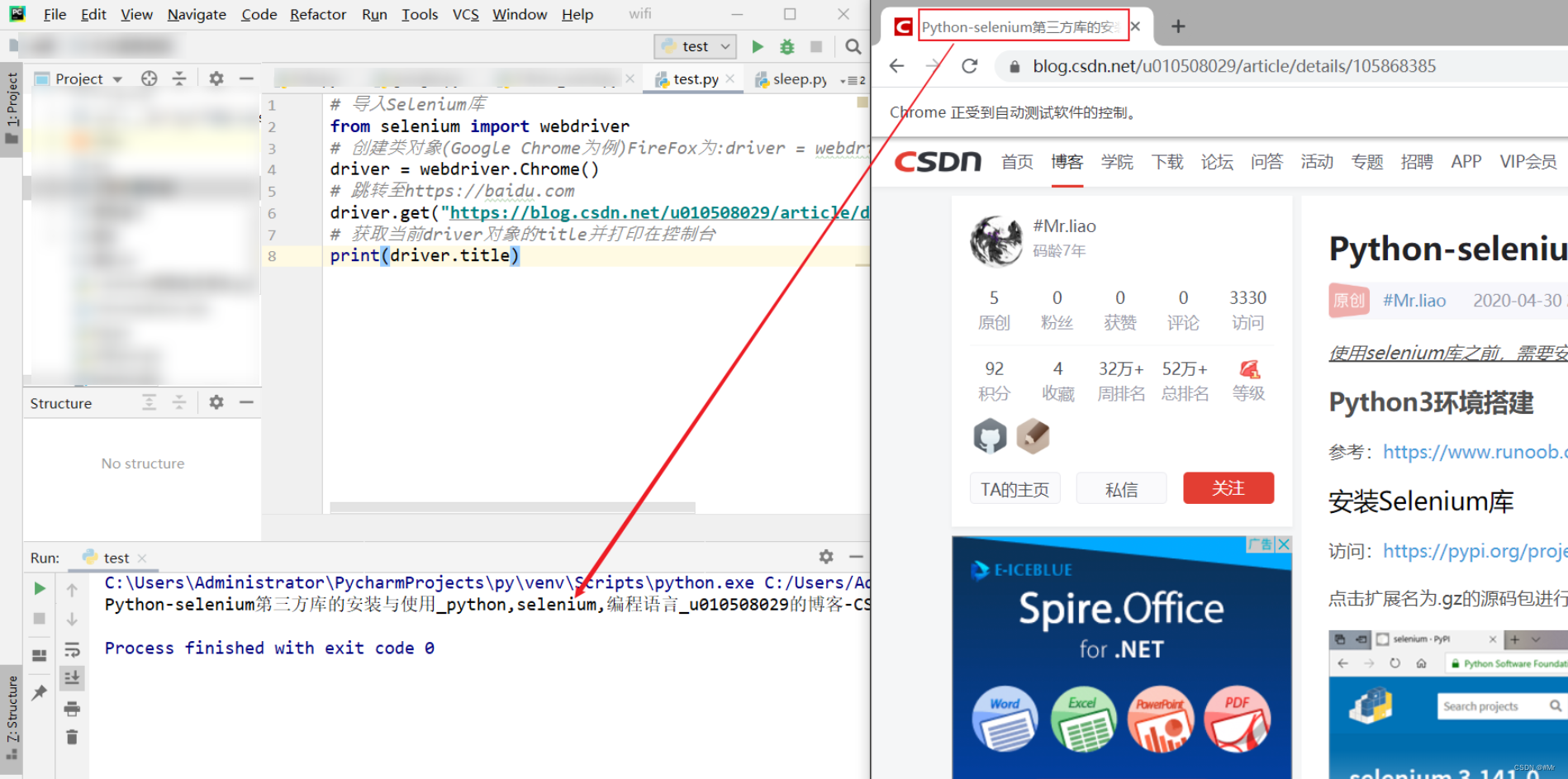Clear all Run console output trash
This screenshot has width=1568, height=779.
click(x=72, y=738)
